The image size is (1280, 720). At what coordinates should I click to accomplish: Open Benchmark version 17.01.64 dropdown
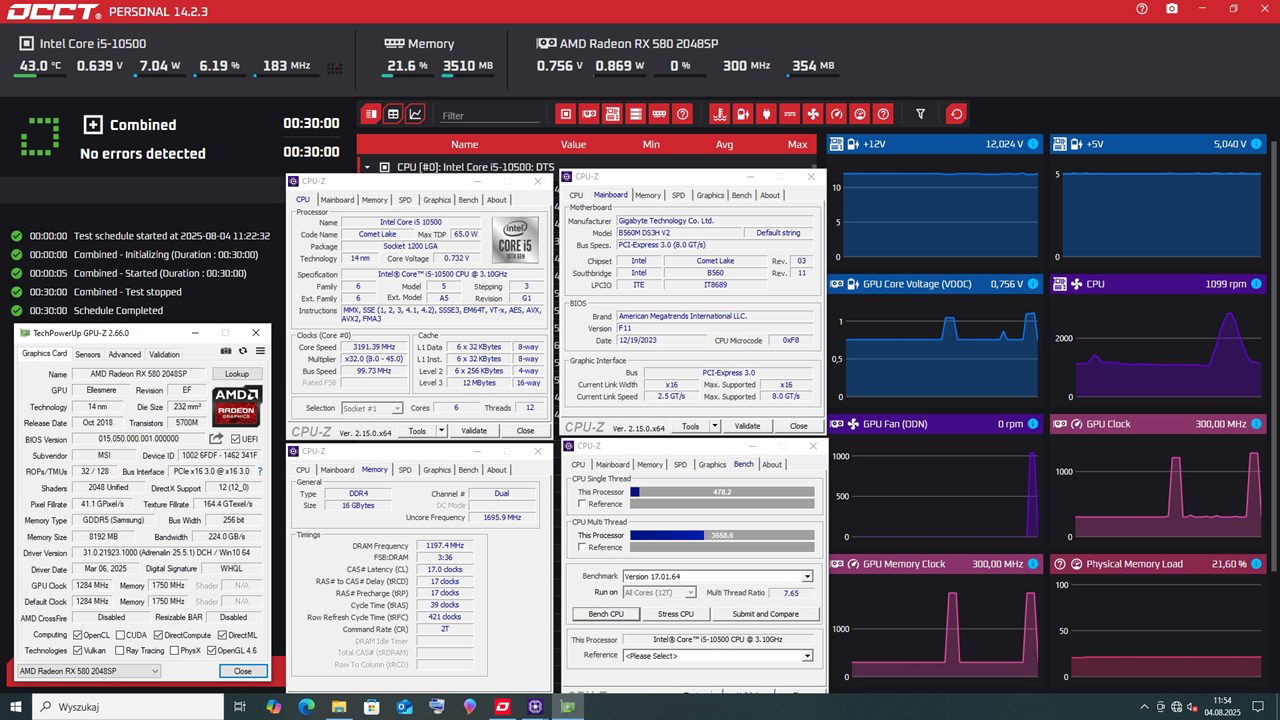pos(717,576)
